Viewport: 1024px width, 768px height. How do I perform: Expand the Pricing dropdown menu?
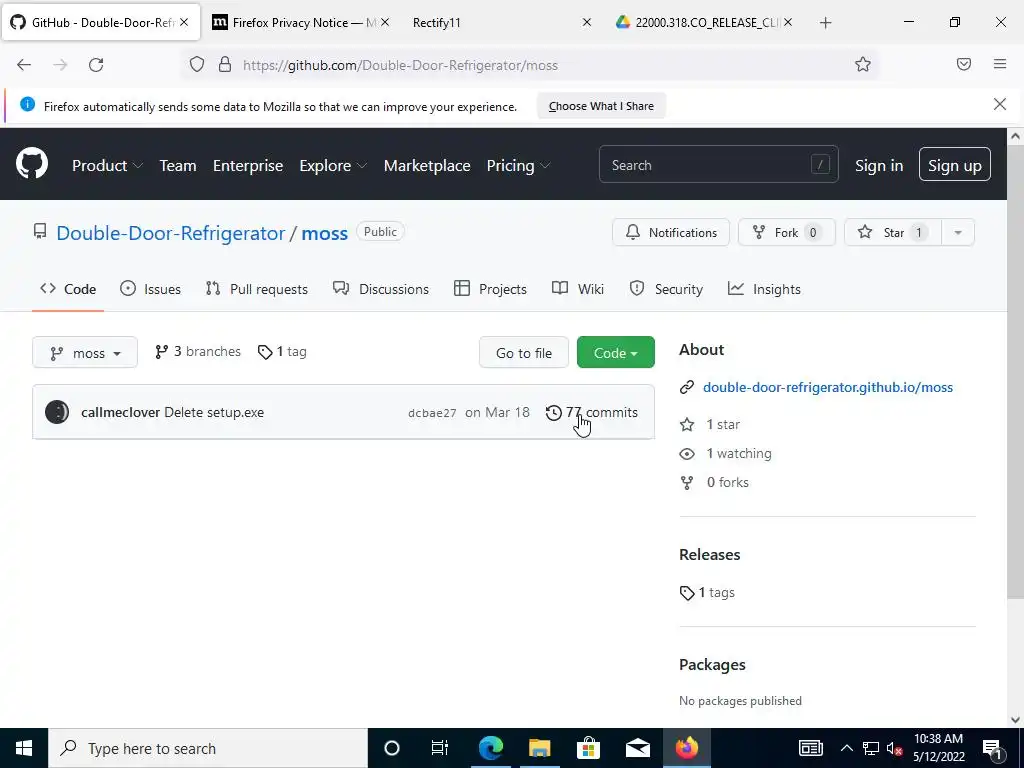coord(519,165)
